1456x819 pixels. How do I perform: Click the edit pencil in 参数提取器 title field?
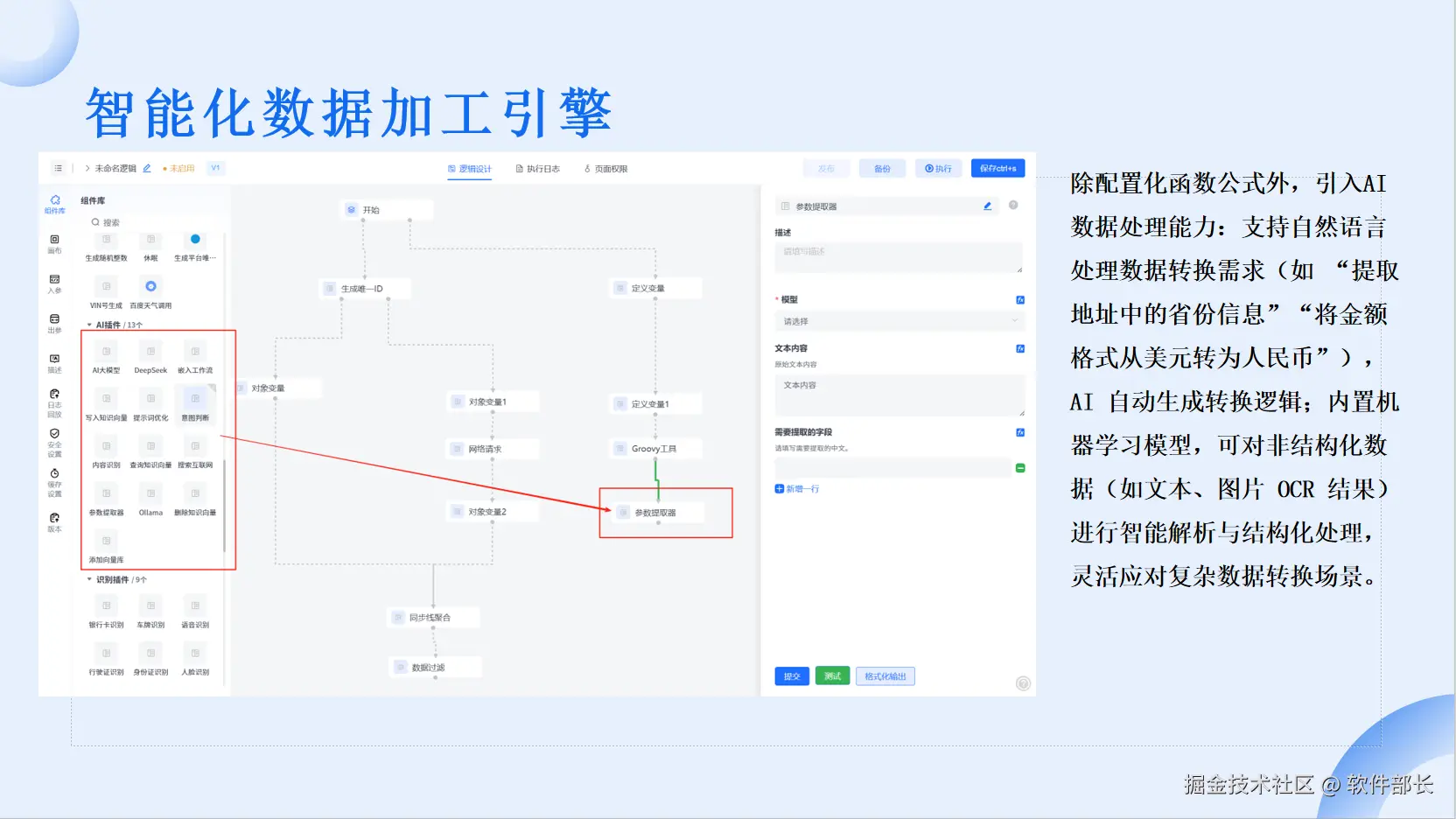point(987,206)
